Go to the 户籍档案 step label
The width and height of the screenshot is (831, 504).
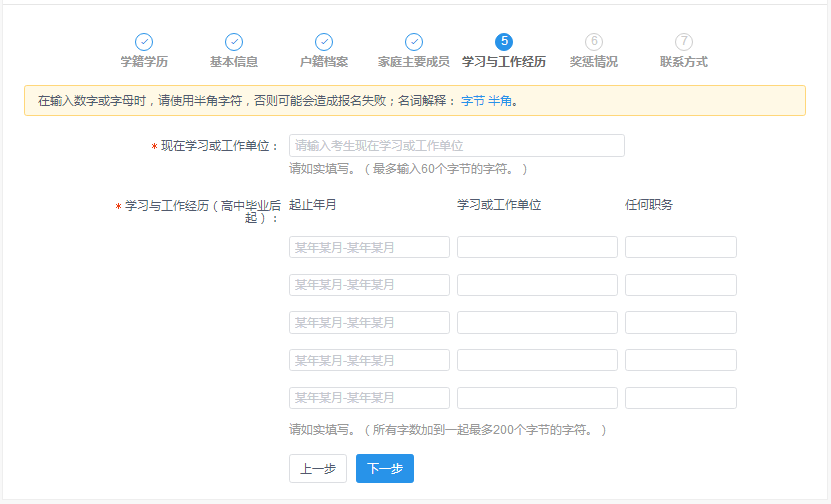(x=324, y=62)
